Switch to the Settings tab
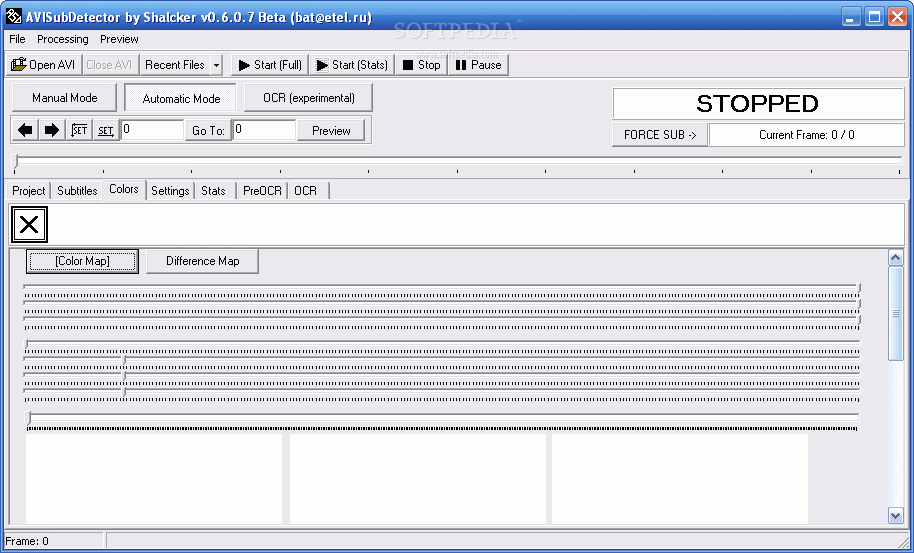 pos(170,191)
